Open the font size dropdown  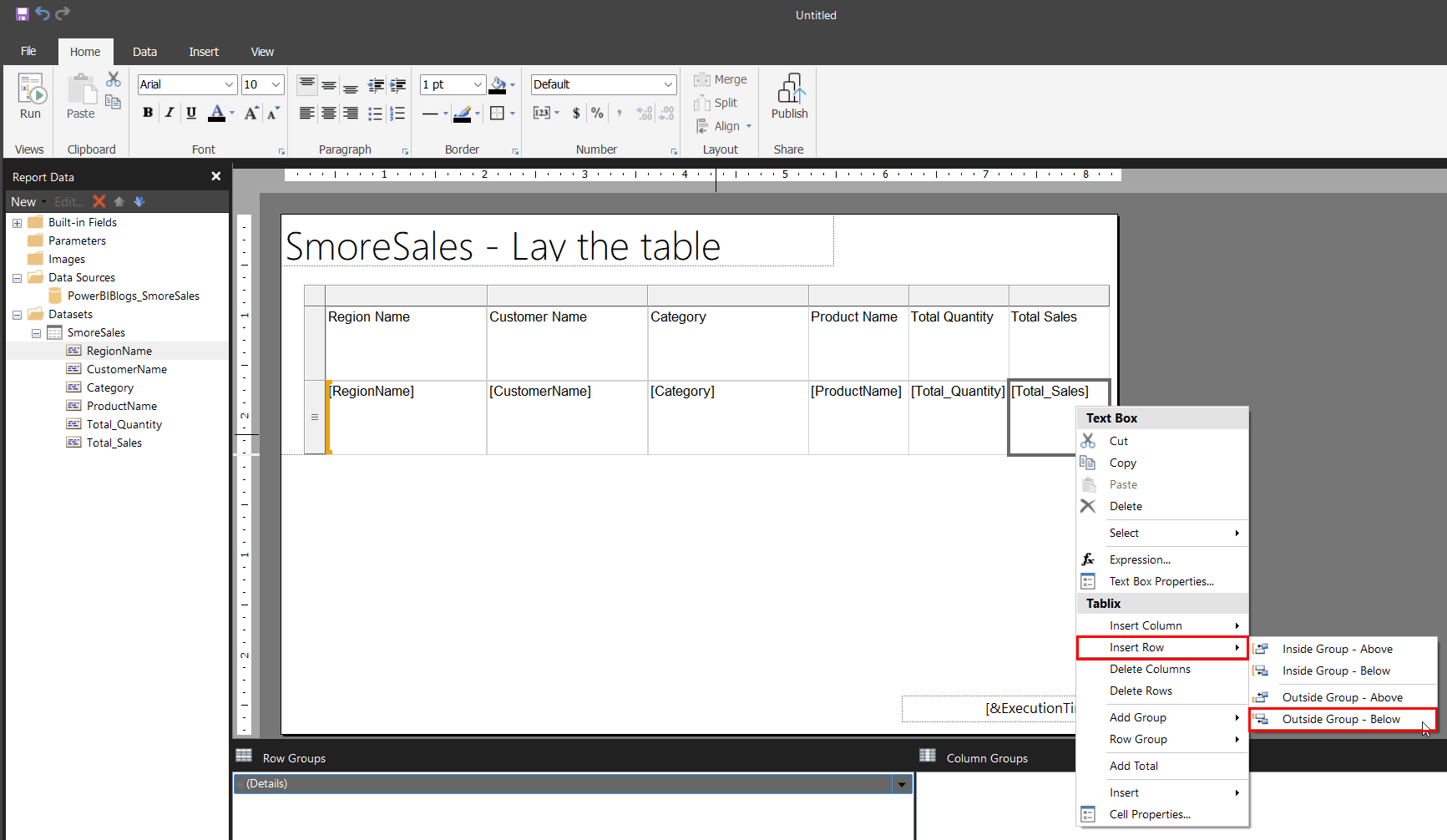[x=276, y=84]
